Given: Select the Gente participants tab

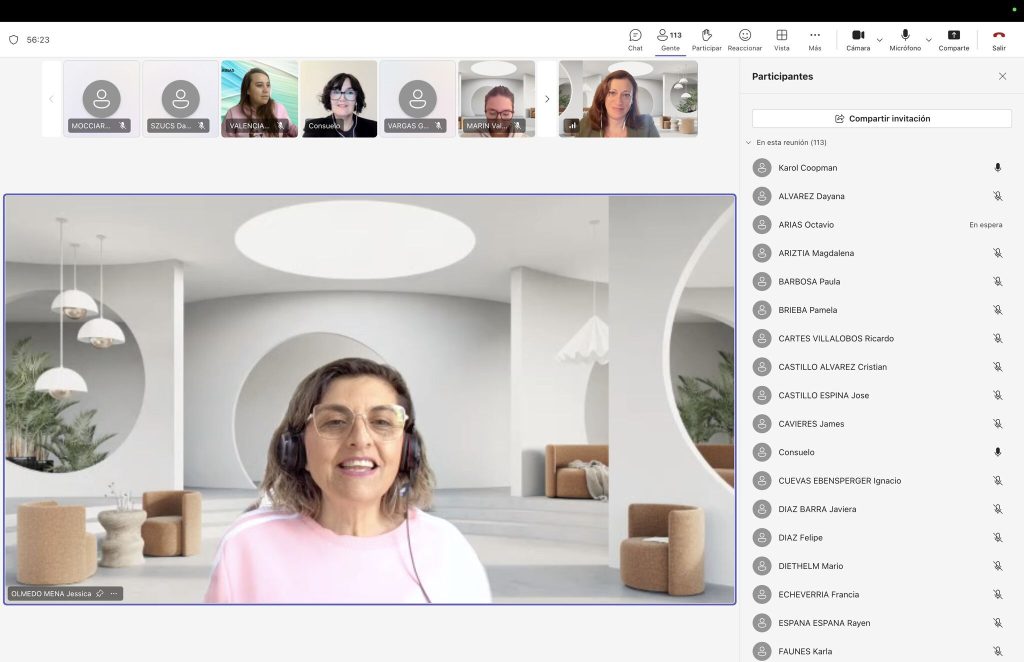Looking at the screenshot, I should coord(670,39).
